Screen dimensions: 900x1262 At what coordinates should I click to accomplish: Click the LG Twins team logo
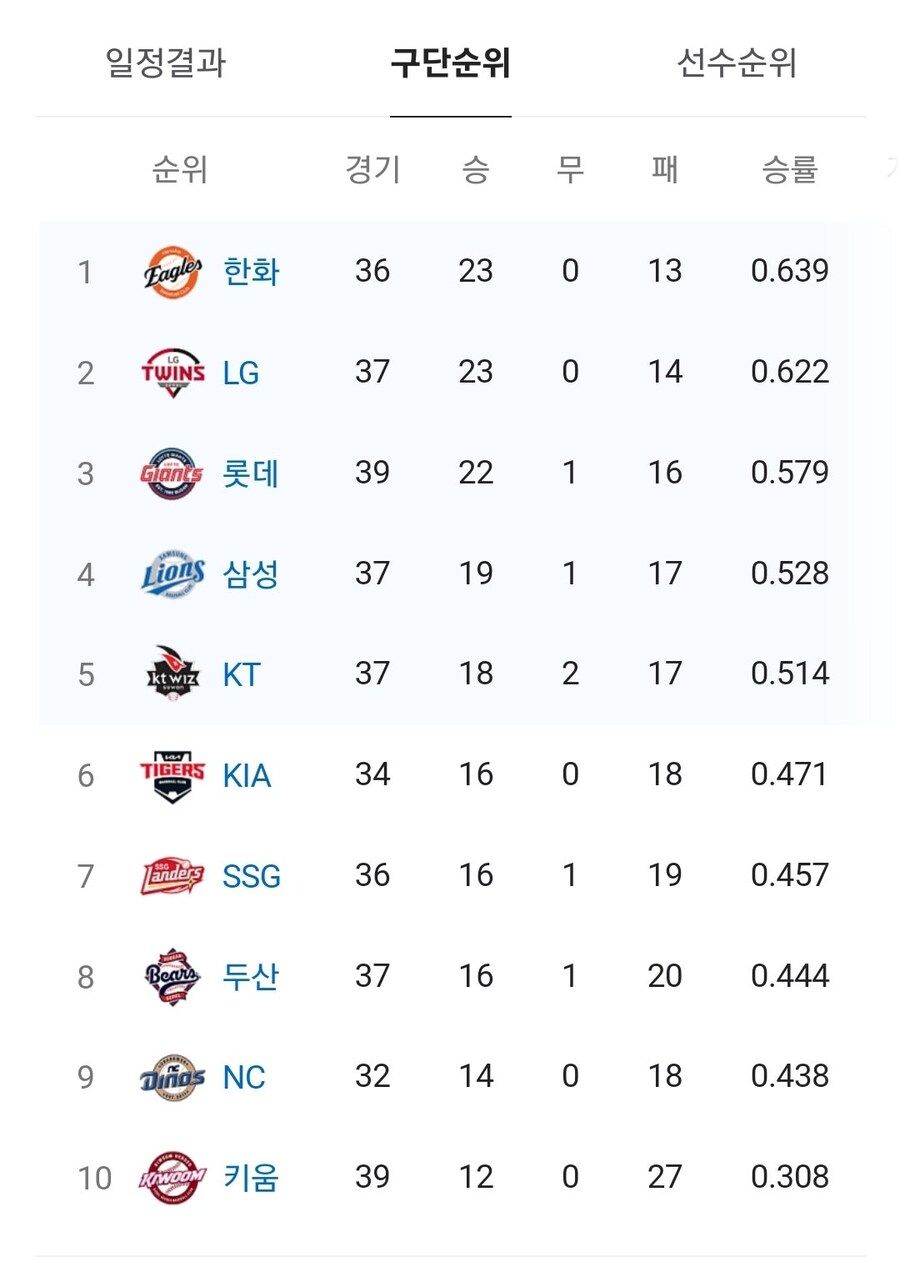(172, 373)
